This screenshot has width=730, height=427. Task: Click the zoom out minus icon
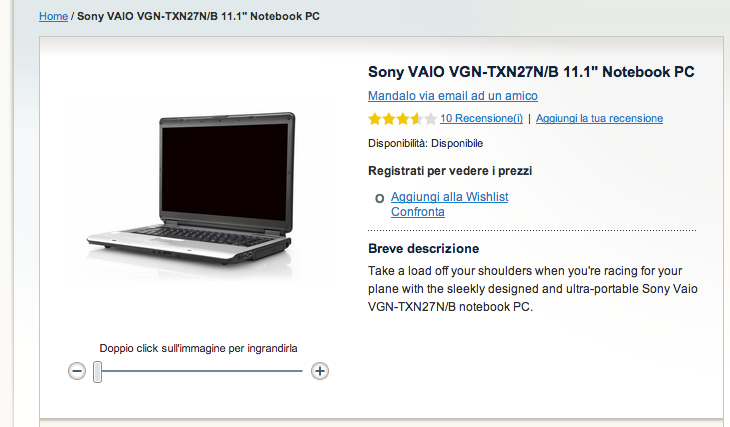pos(77,371)
